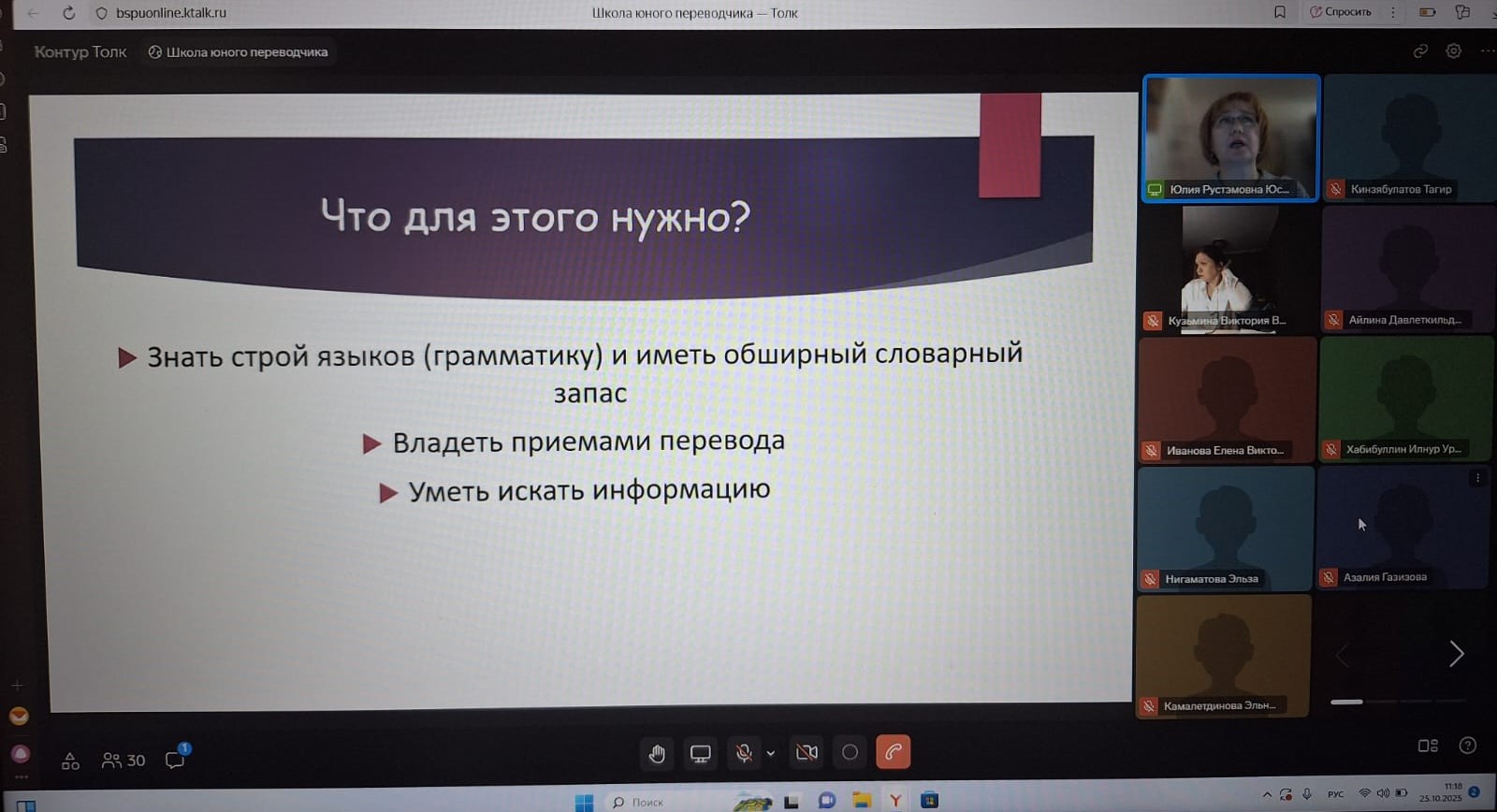Leave the call with red button

click(893, 752)
